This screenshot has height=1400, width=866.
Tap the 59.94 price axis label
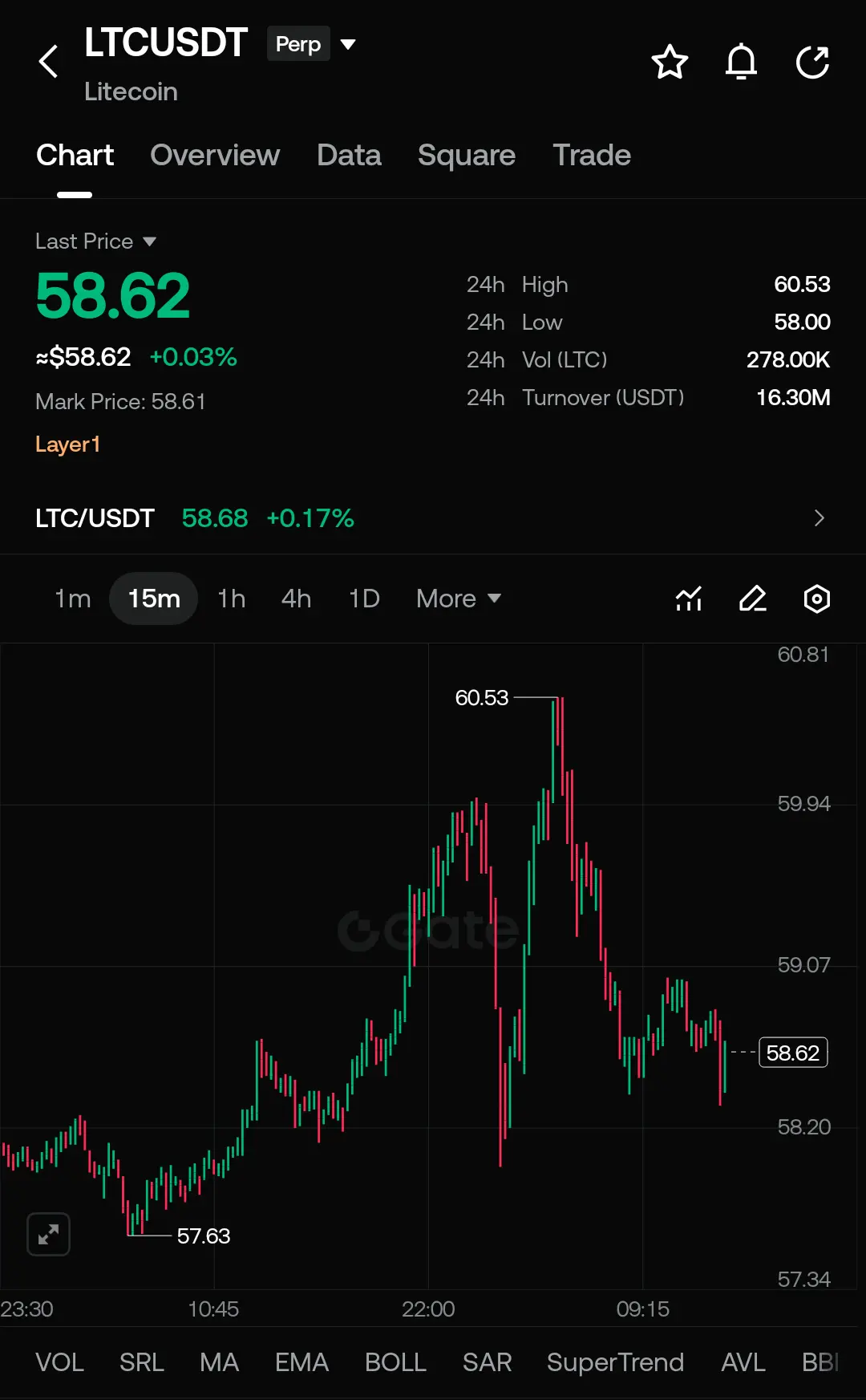[x=803, y=804]
